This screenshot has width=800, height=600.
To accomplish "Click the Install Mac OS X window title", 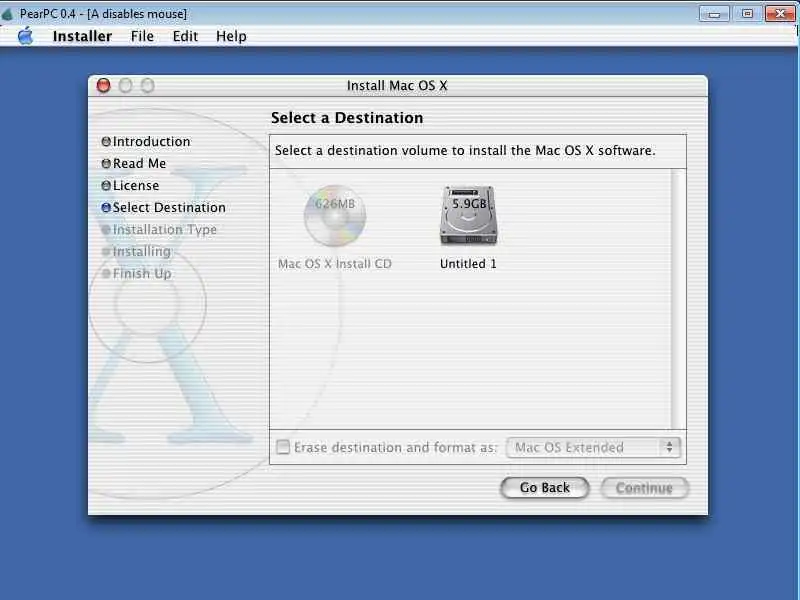I will pyautogui.click(x=397, y=86).
